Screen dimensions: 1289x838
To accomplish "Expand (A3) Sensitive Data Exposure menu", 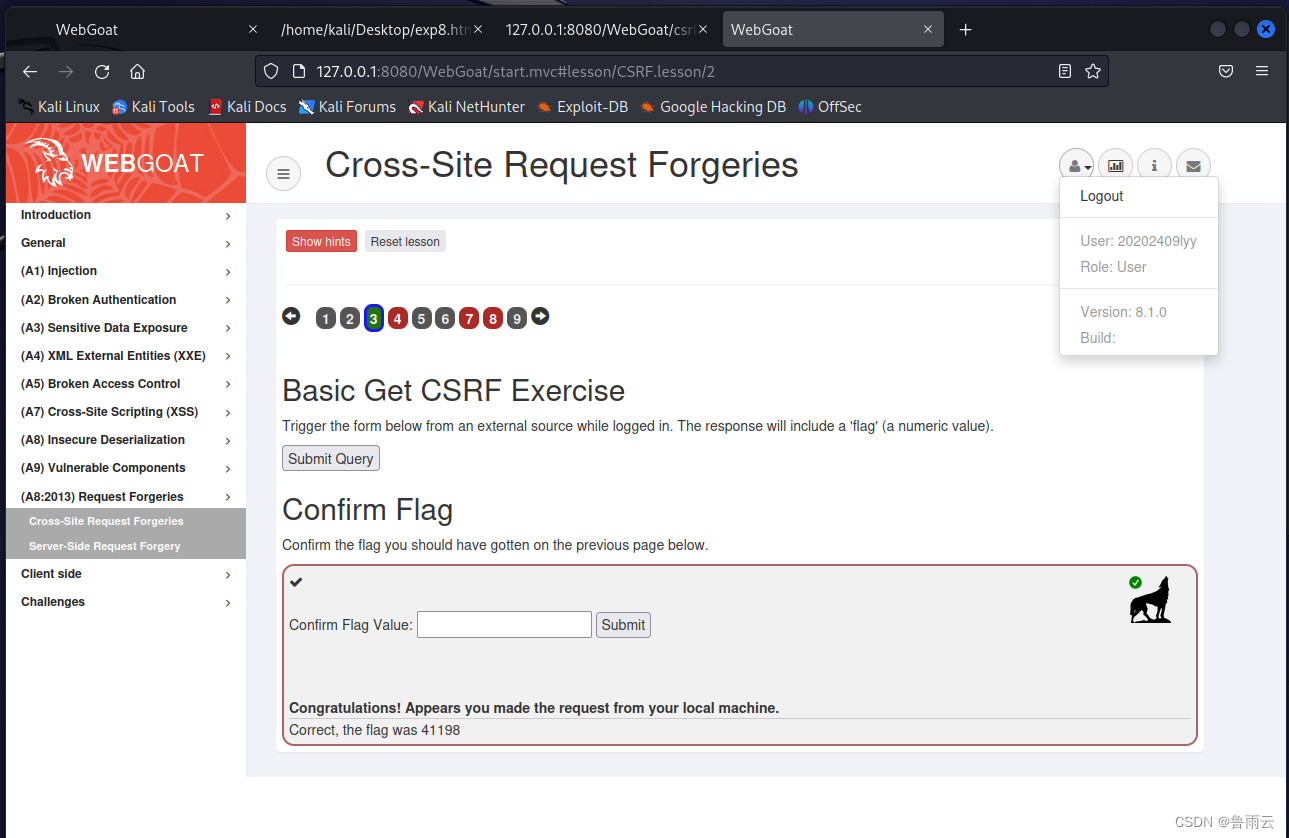I will 125,328.
